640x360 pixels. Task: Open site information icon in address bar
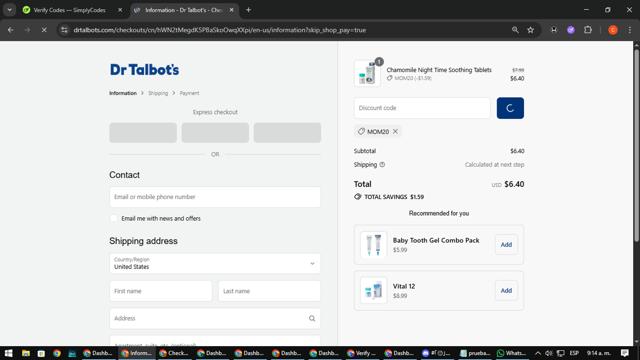(64, 30)
